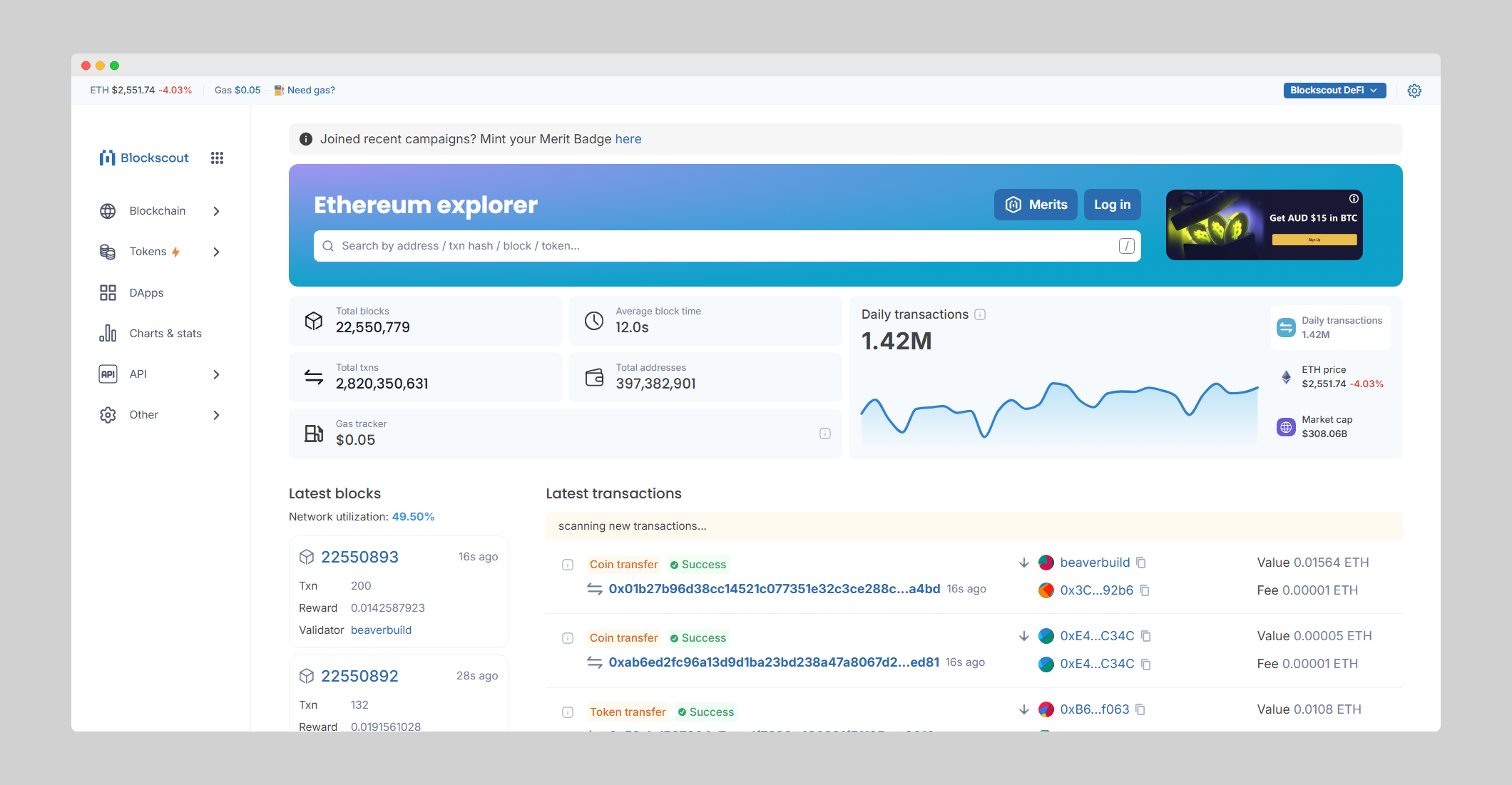Click the daily transactions line chart
1512x785 pixels.
1059,414
